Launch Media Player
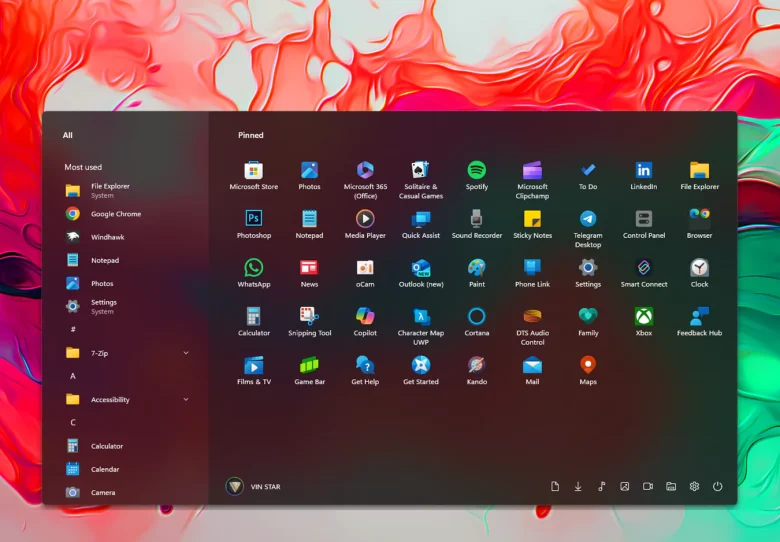 (365, 224)
